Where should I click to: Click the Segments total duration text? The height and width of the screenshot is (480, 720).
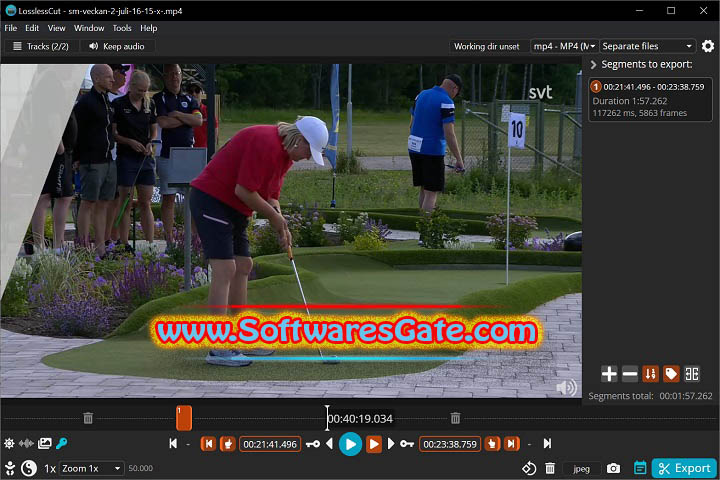pyautogui.click(x=650, y=396)
